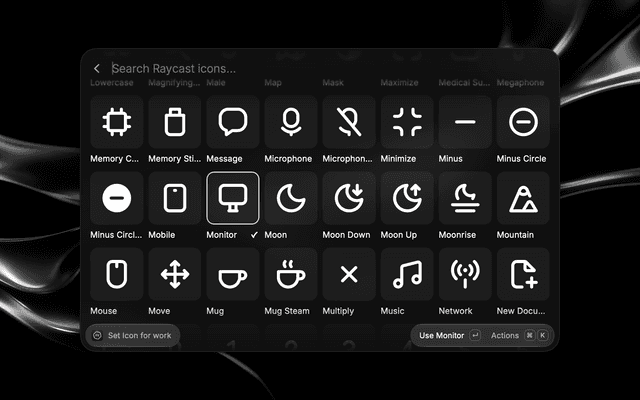This screenshot has width=640, height=400.
Task: Pick the plain Mug icon
Action: tap(233, 274)
